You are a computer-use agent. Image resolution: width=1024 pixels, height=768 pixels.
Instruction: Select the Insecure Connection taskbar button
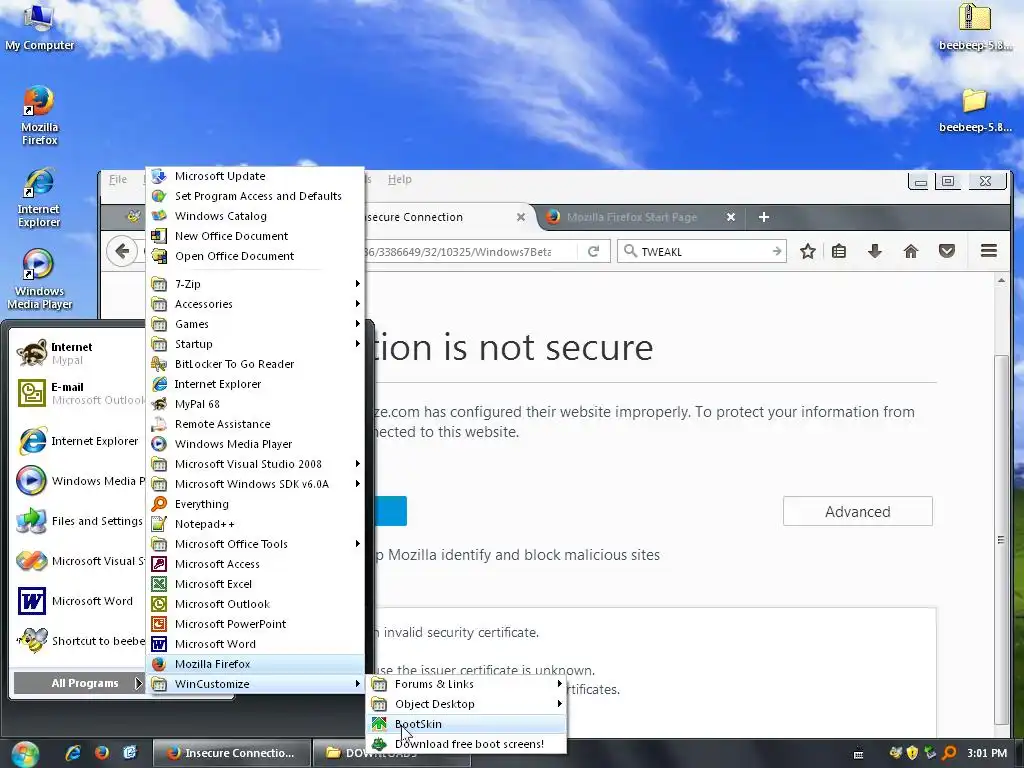tap(231, 753)
